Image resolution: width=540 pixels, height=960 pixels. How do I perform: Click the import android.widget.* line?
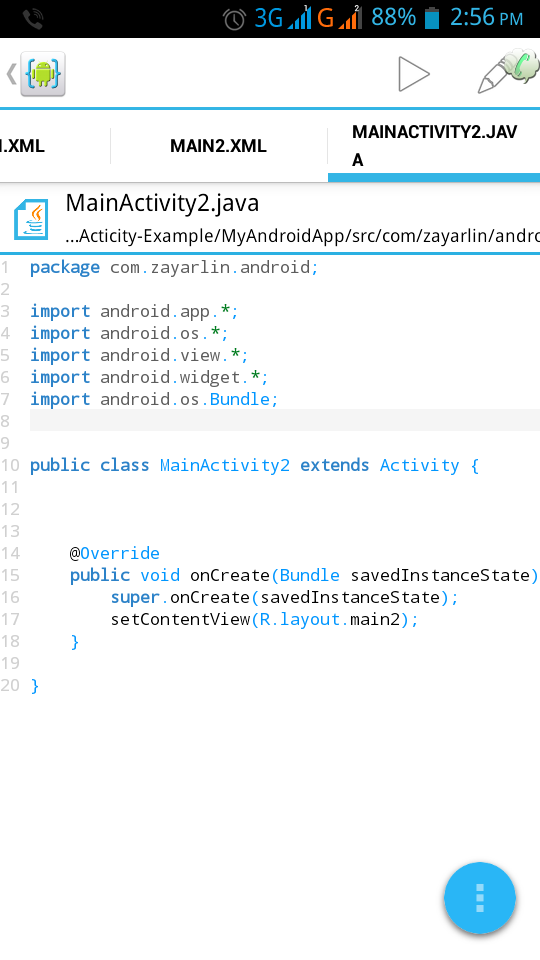point(149,377)
